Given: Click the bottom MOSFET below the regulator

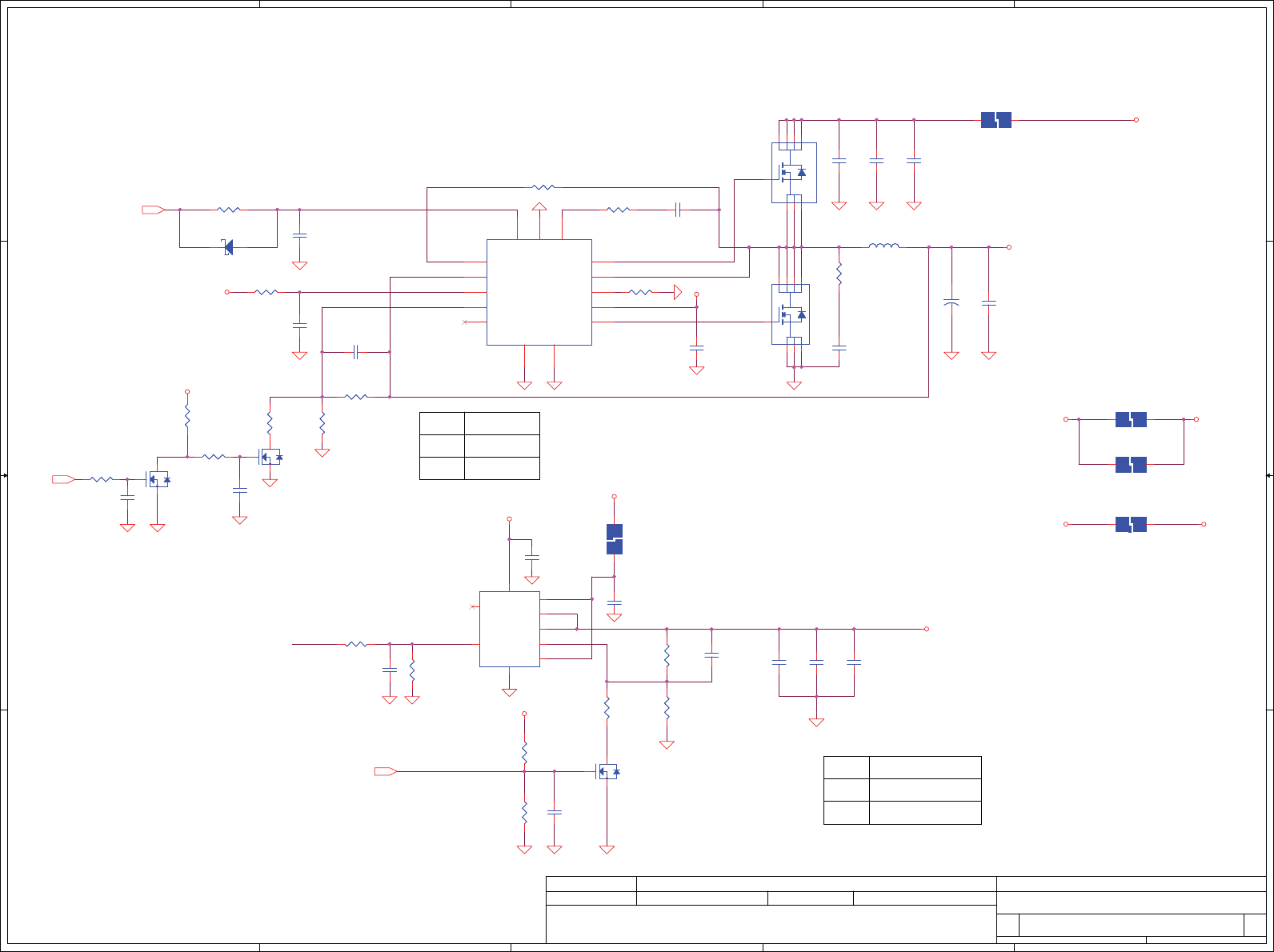Looking at the screenshot, I should coord(607,771).
